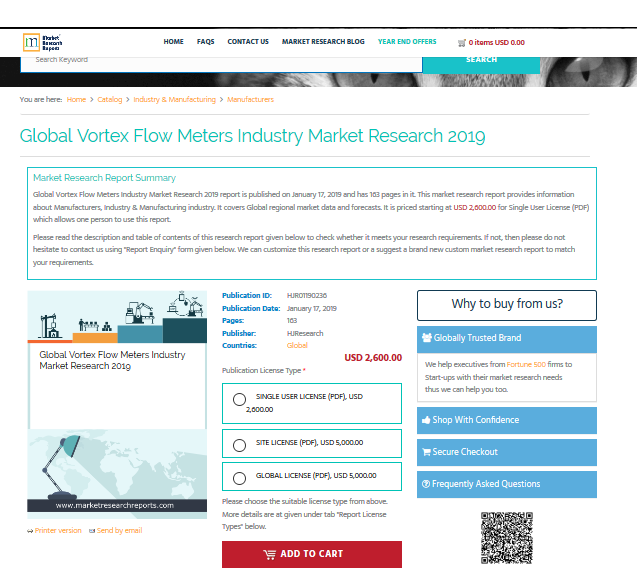This screenshot has height=587, width=637.
Task: Select Site License (PDF) radio button
Action: pos(239,445)
